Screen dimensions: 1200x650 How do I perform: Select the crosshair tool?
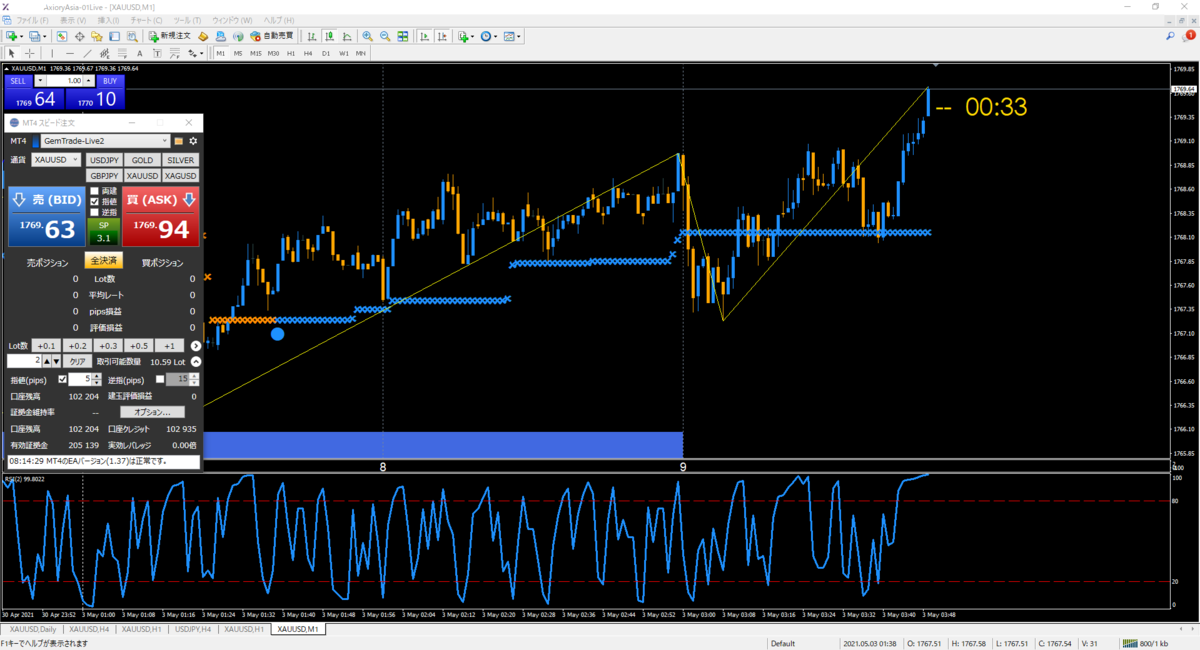[29, 53]
